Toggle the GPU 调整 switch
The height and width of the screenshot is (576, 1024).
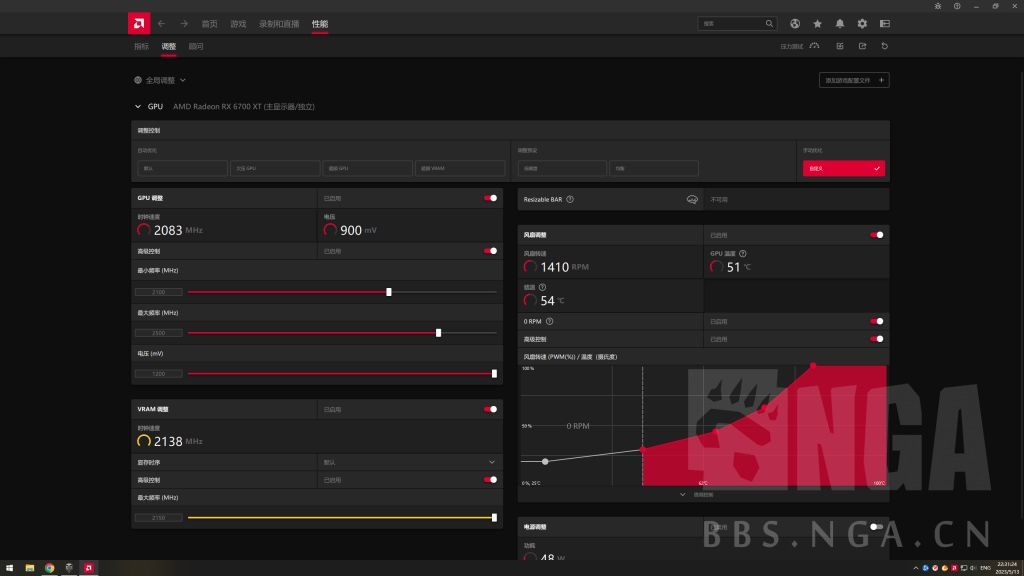tap(490, 198)
